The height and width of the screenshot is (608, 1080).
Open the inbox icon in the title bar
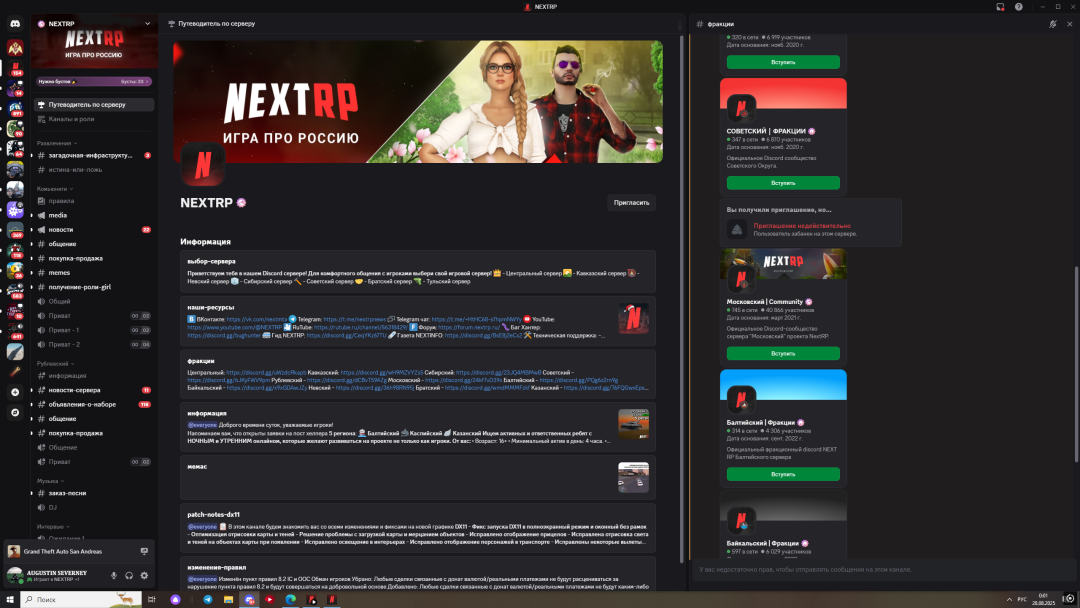point(1000,7)
